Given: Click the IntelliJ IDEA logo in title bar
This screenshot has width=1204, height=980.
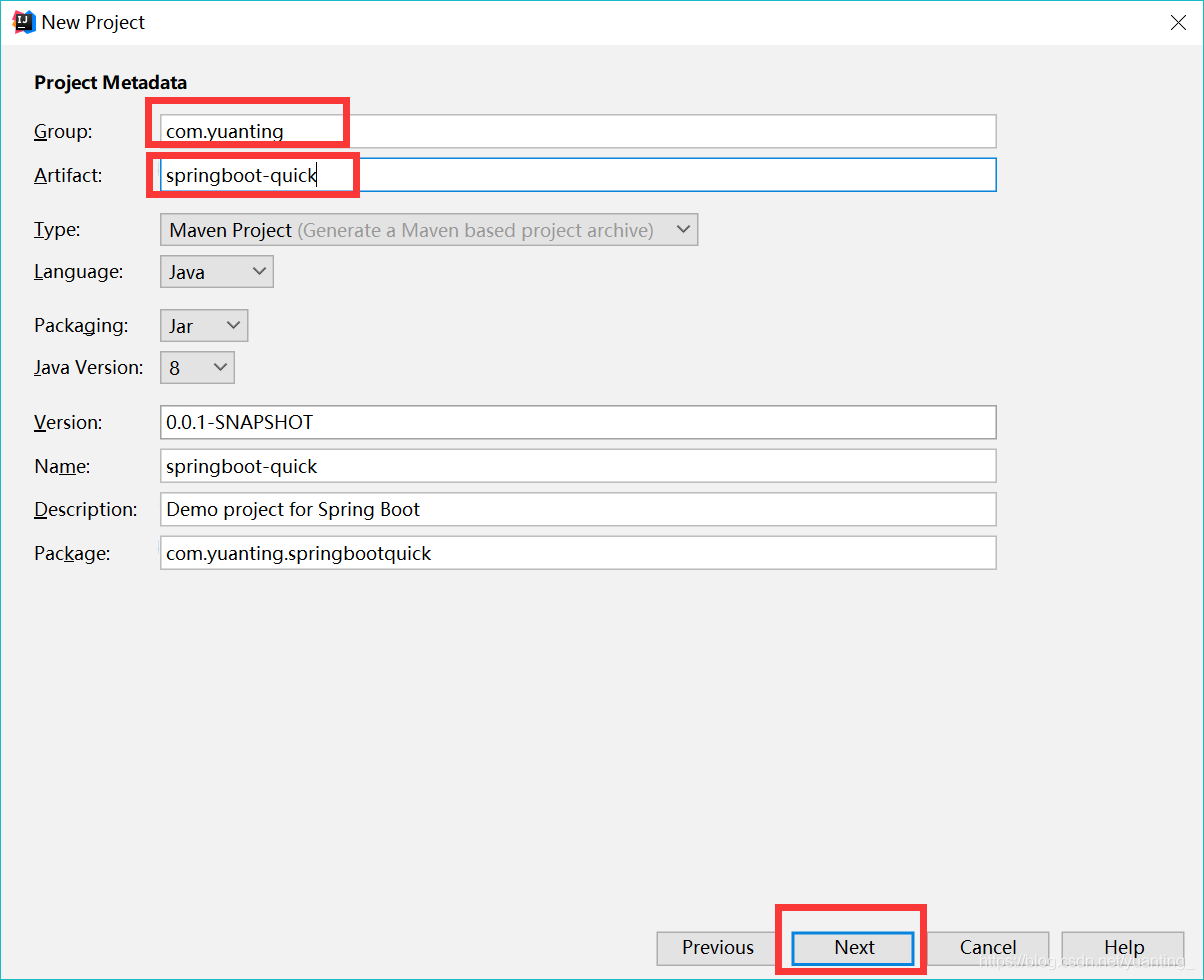Looking at the screenshot, I should [x=22, y=22].
